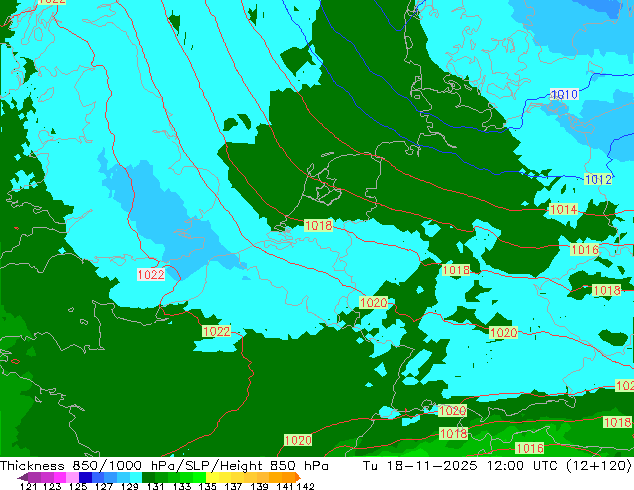
Task: Click the legend value 129
Action: point(130,486)
